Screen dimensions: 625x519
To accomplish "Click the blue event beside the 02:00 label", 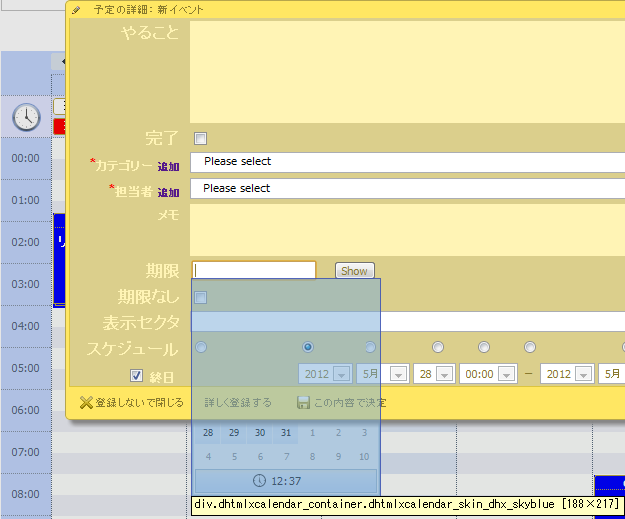I will pyautogui.click(x=59, y=260).
